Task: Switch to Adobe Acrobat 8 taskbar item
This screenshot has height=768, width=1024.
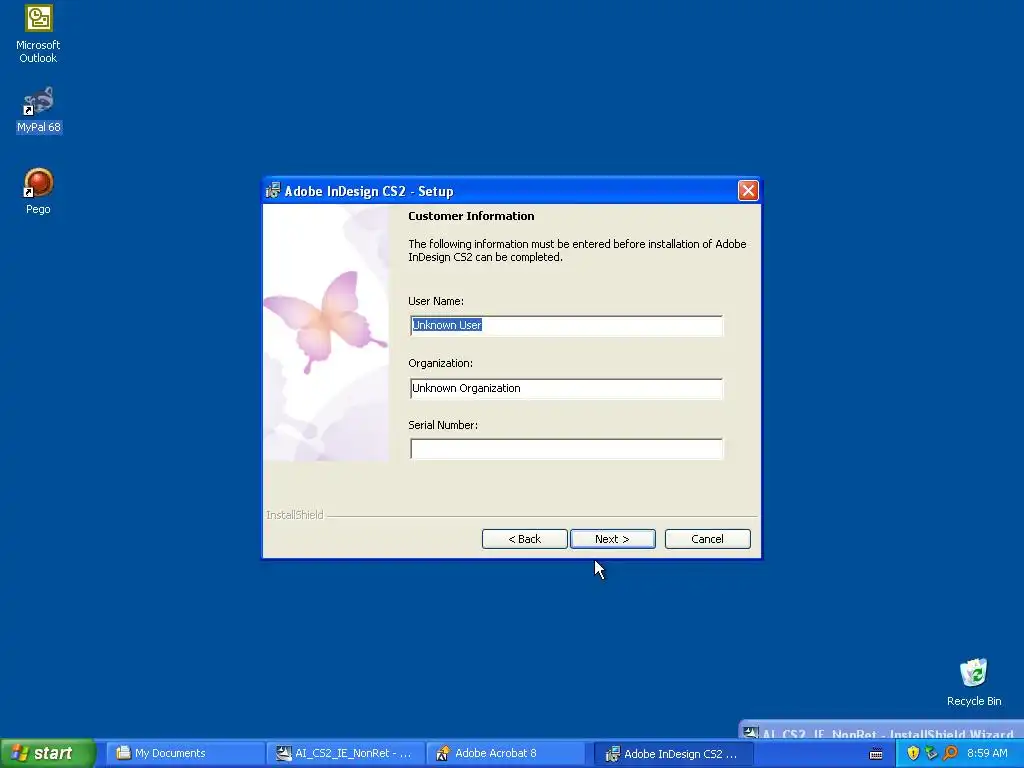Action: coord(505,753)
